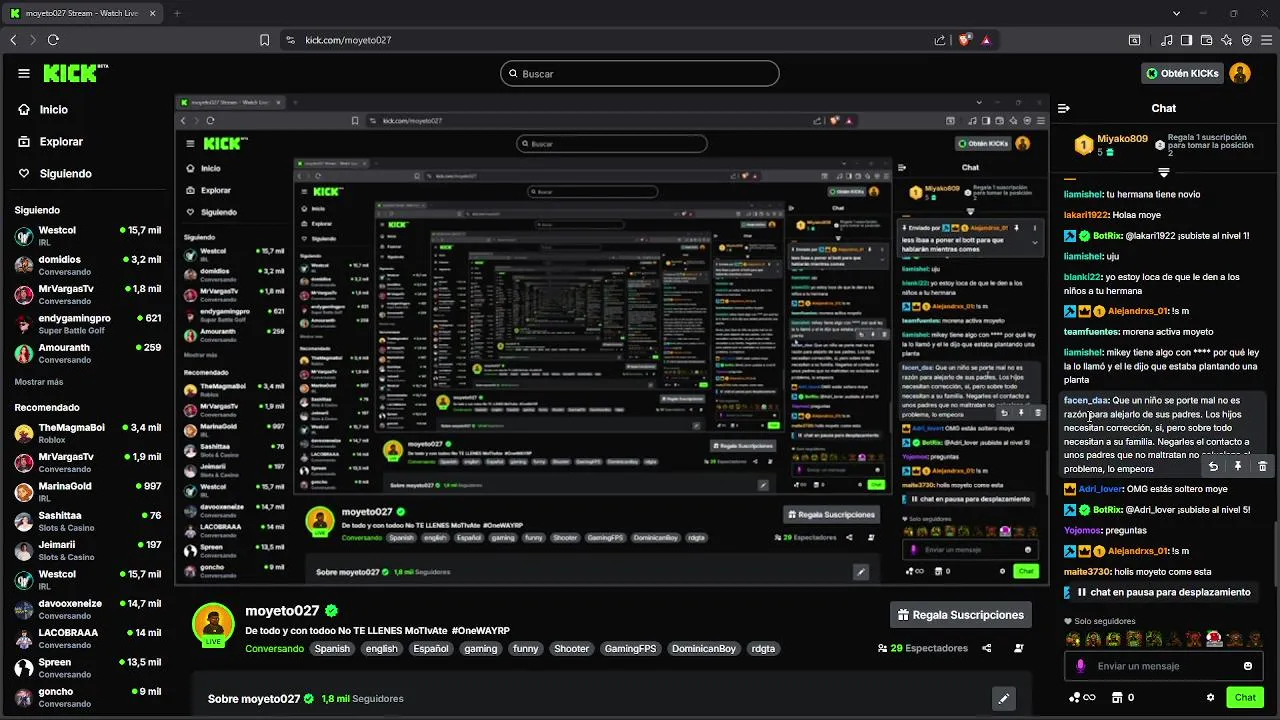Click the KICK logo in the header
The height and width of the screenshot is (720, 1280).
(75, 73)
